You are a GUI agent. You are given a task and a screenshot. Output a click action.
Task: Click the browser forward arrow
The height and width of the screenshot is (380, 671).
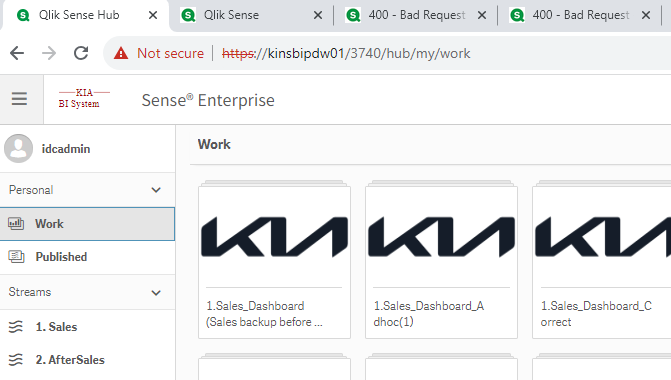pyautogui.click(x=49, y=53)
